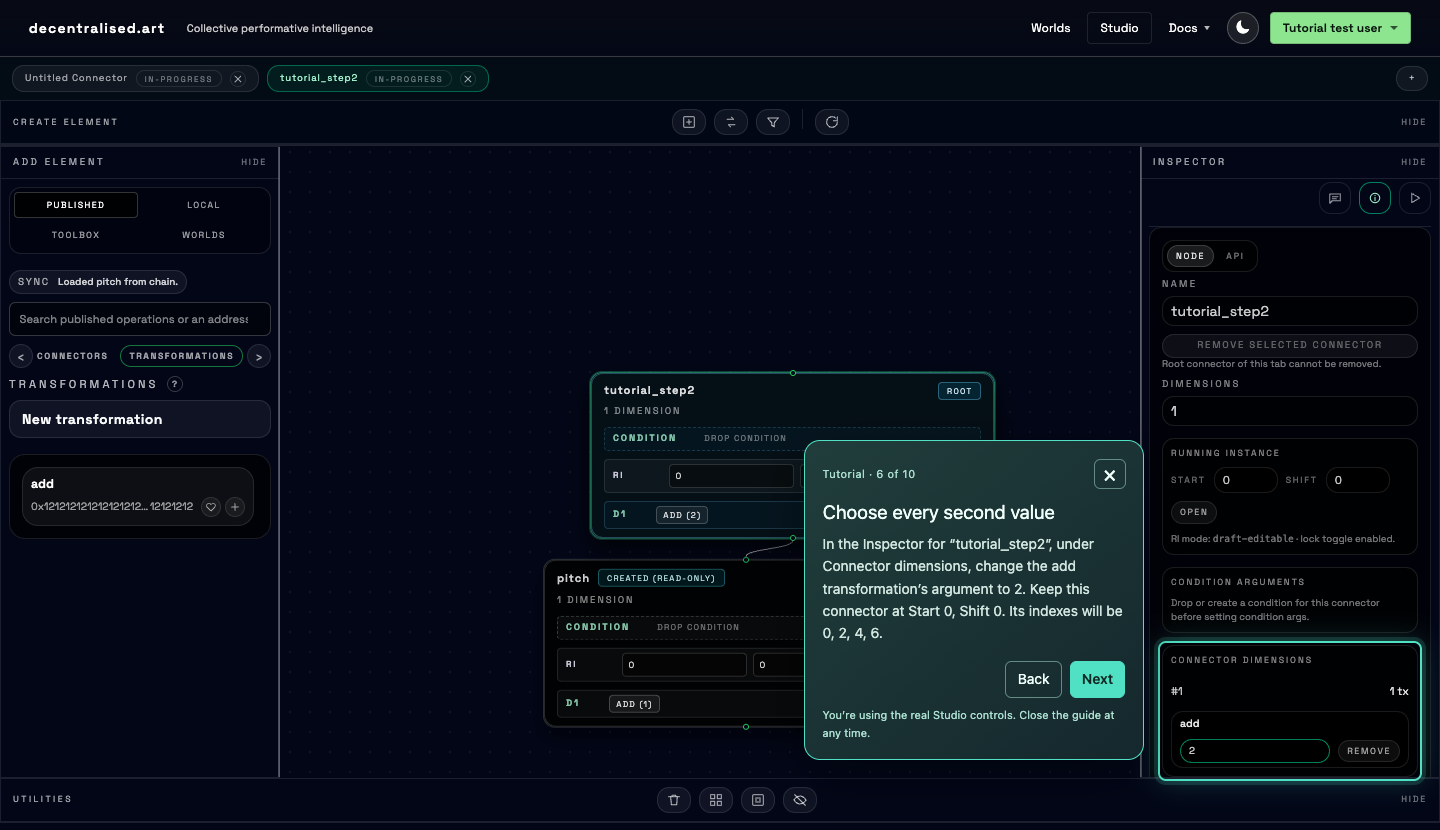Create a New transformation
The height and width of the screenshot is (830, 1440).
pyautogui.click(x=140, y=419)
